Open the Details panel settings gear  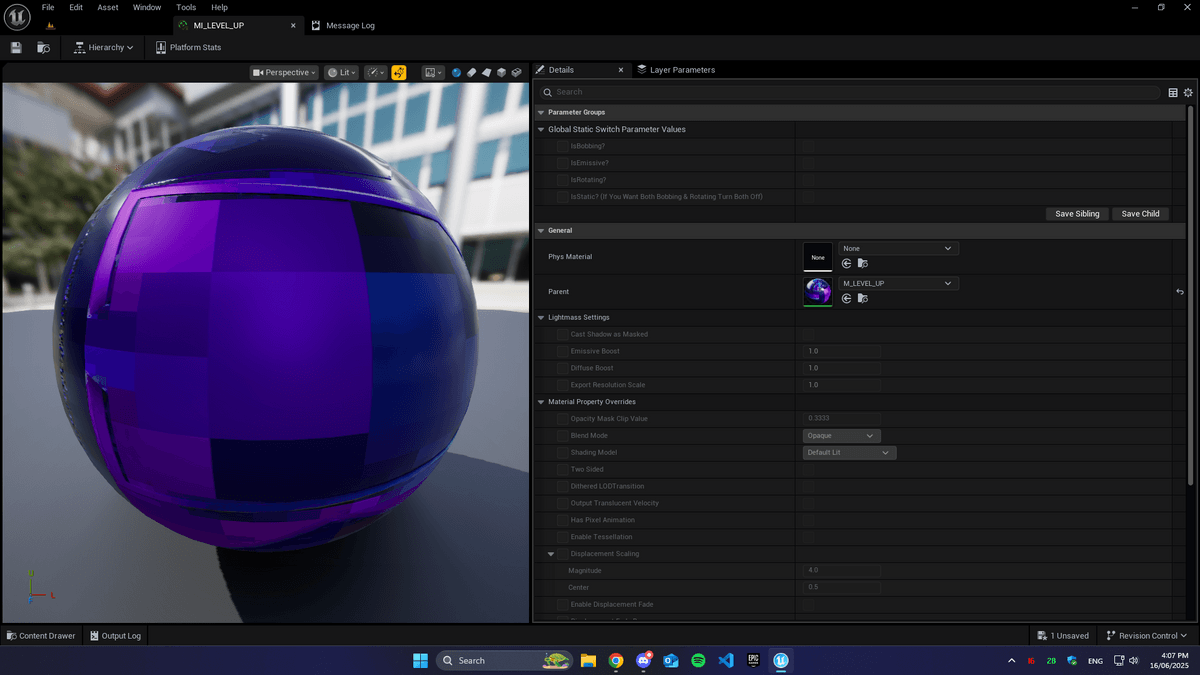coord(1188,92)
